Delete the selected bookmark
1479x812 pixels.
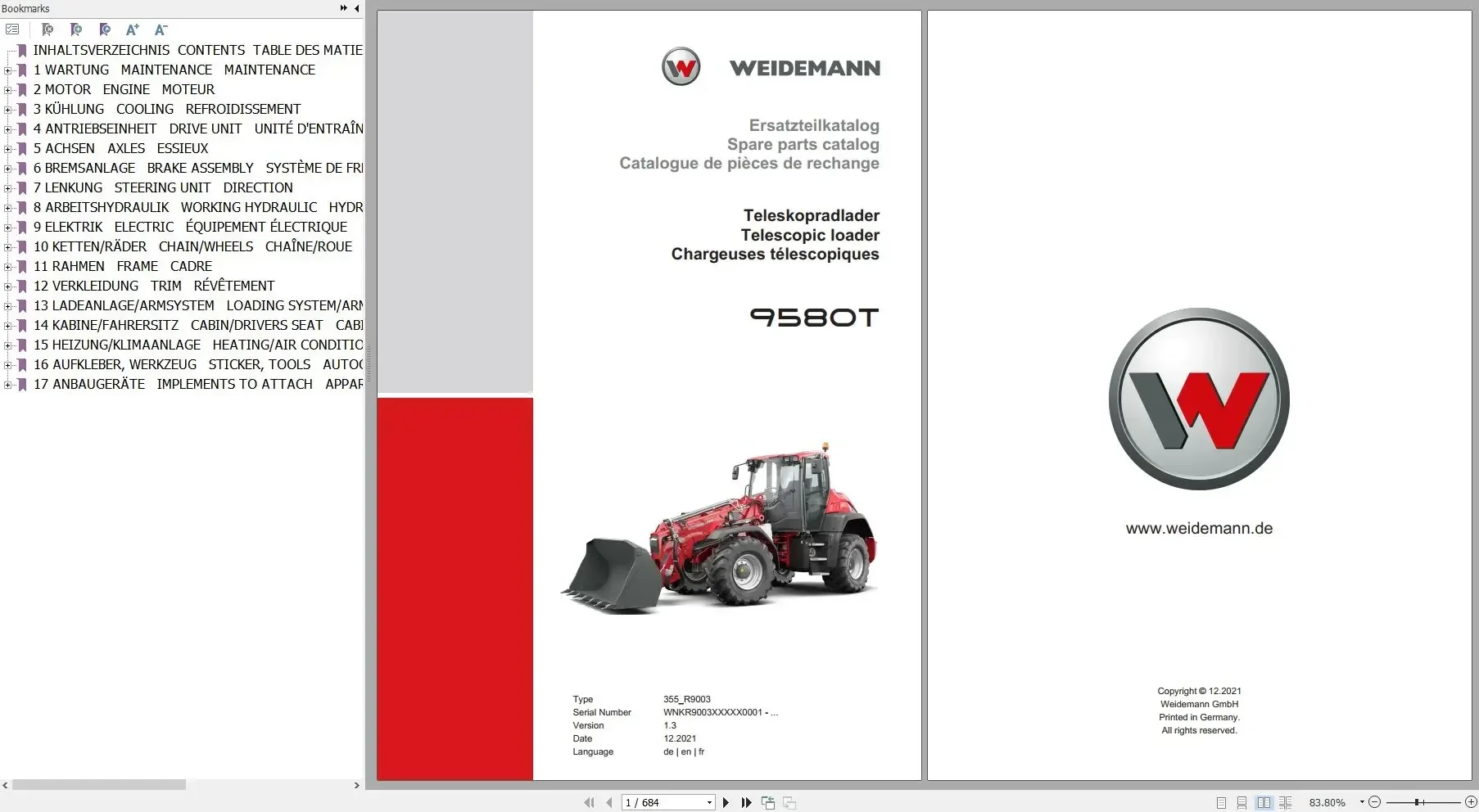48,29
